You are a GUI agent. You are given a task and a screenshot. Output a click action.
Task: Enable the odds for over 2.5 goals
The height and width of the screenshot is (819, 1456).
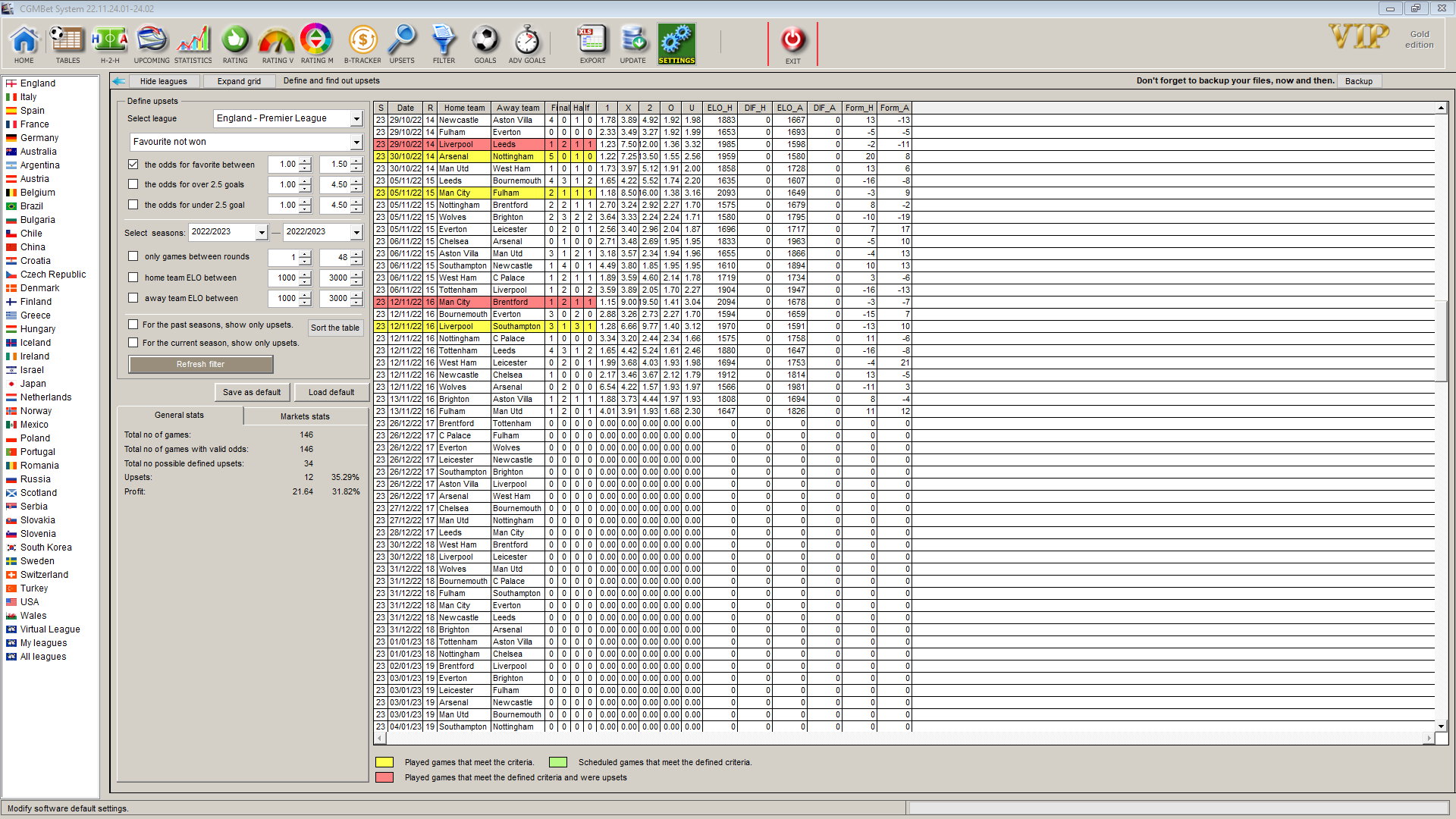[133, 184]
